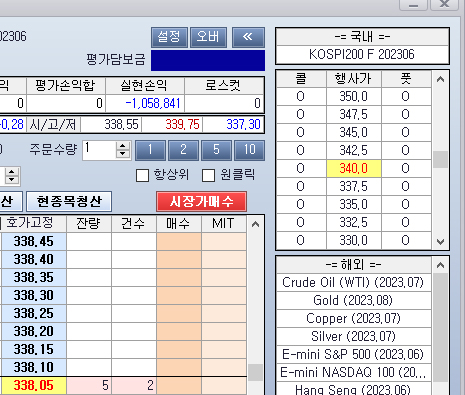Viewport: 465px width, 395px height.
Task: Enable the 항상위 always-on-top checkbox
Action: click(x=142, y=175)
